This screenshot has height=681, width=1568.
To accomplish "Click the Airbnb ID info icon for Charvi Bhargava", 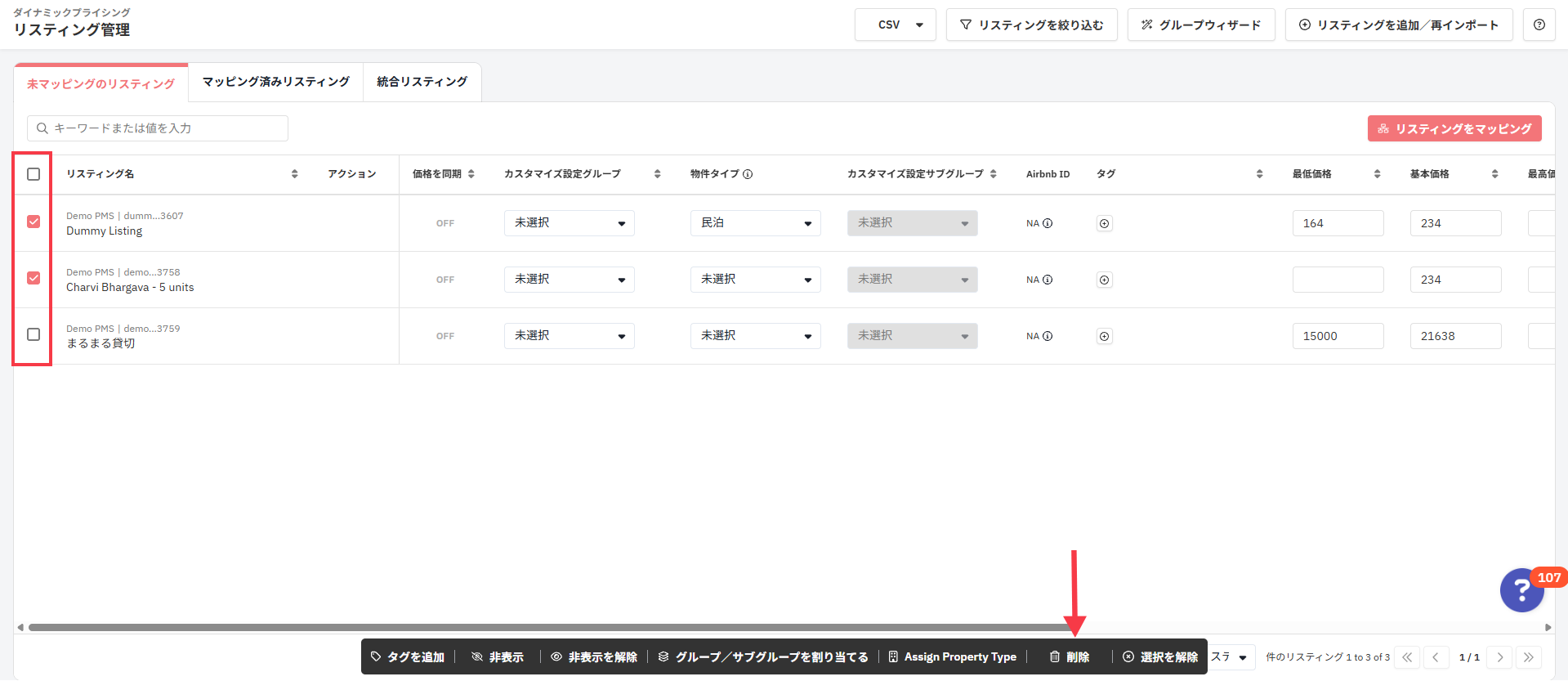I will pos(1048,280).
